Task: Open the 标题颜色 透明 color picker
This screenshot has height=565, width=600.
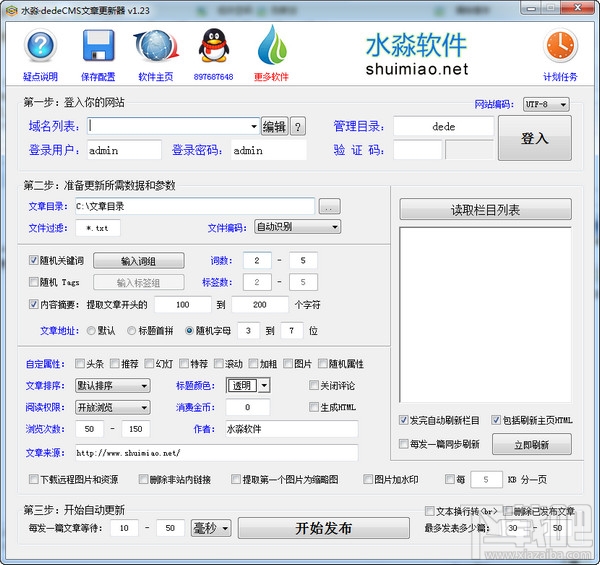Action: pos(248,386)
